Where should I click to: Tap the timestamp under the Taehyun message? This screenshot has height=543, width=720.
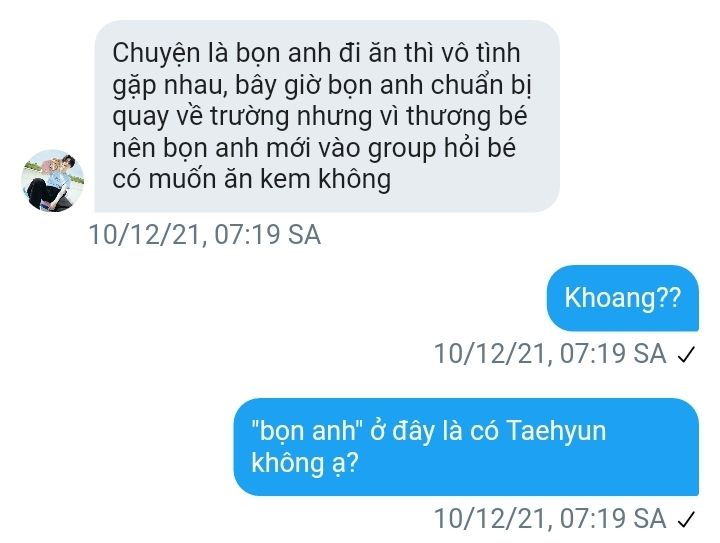[x=550, y=518]
